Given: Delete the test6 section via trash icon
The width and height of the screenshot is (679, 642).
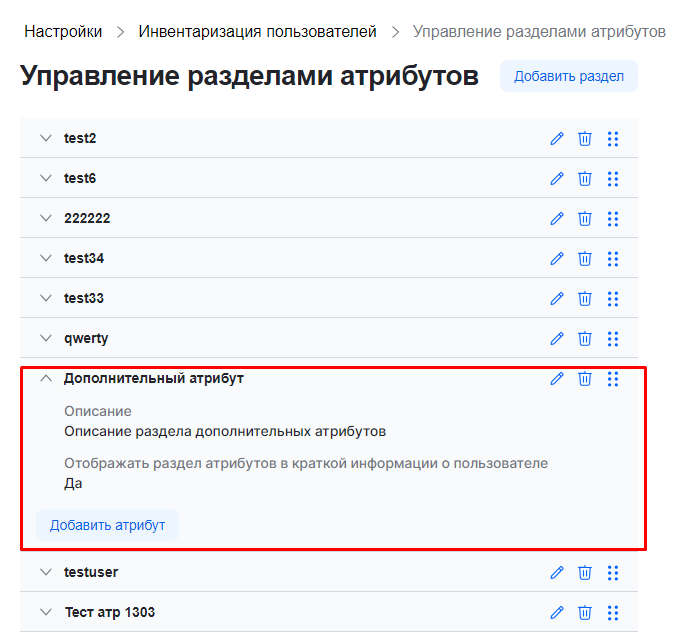Looking at the screenshot, I should tap(585, 179).
